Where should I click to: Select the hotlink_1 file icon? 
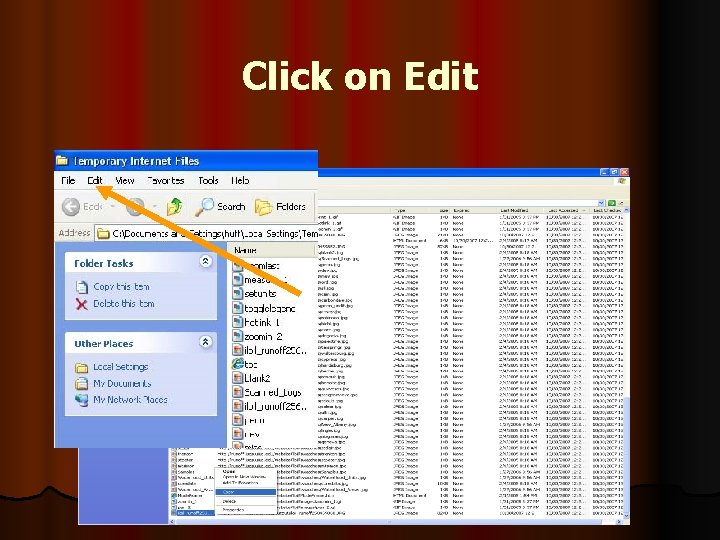coord(237,322)
